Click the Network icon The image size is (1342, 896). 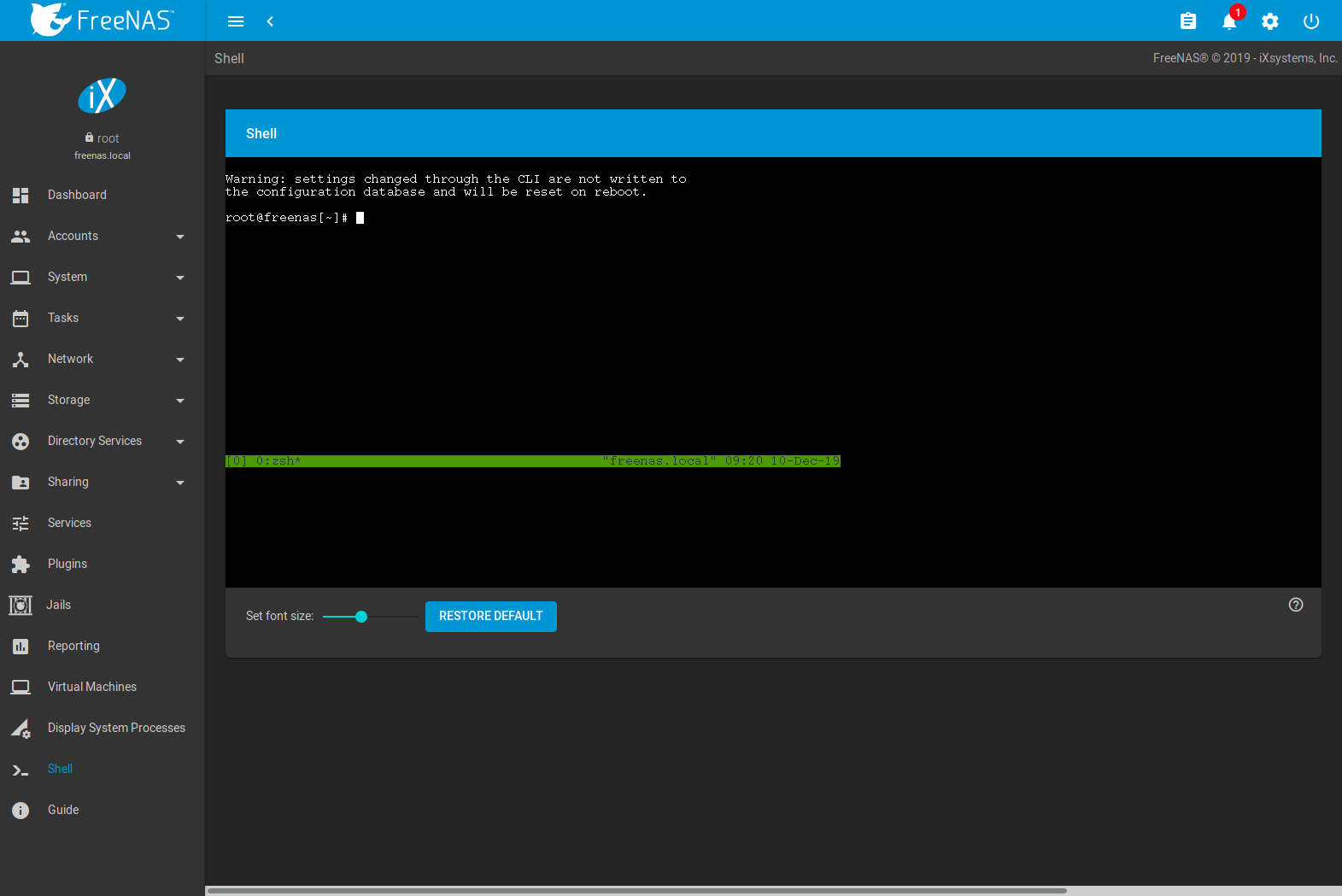[x=21, y=360]
